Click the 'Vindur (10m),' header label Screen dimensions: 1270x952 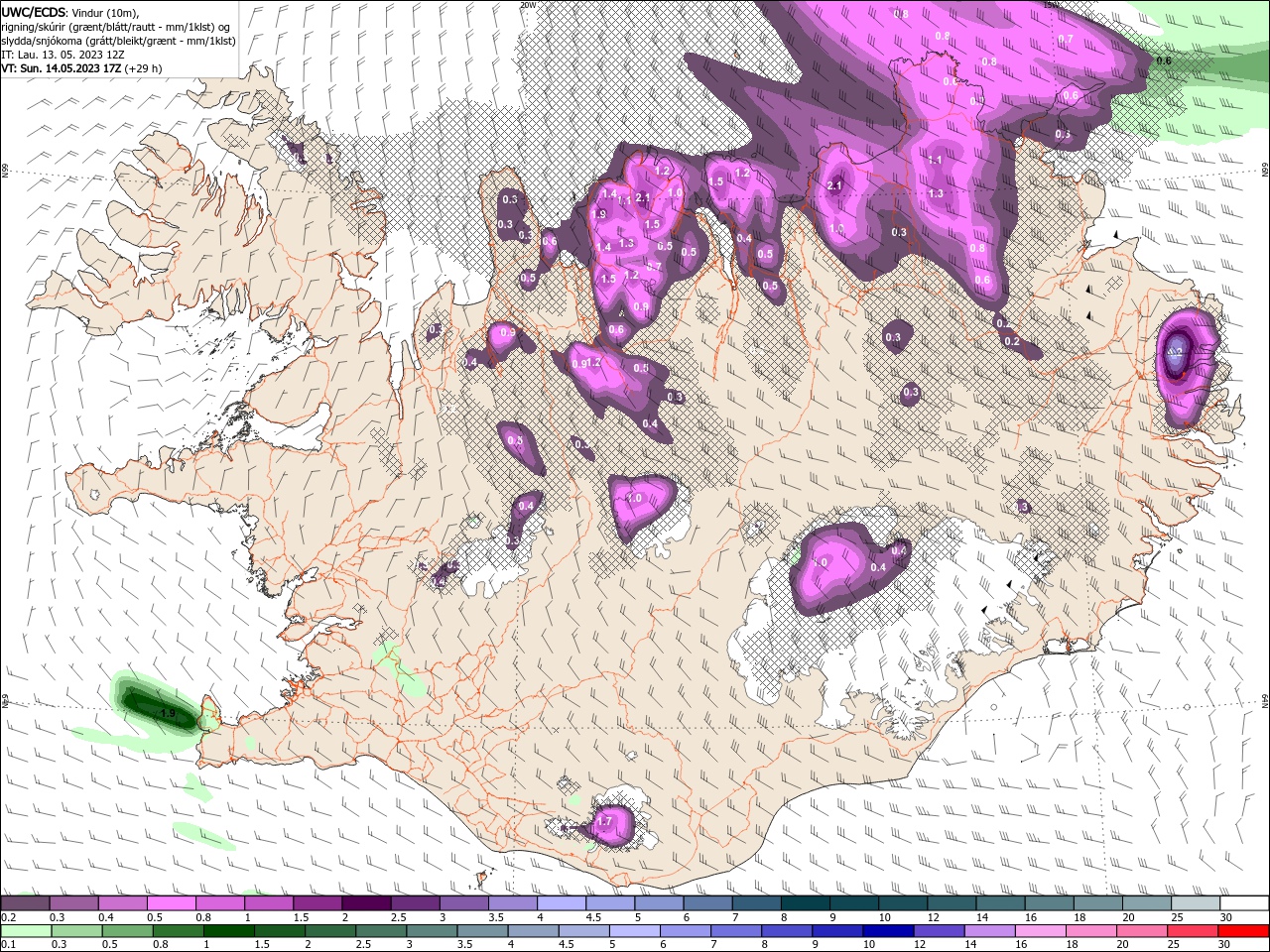pyautogui.click(x=106, y=12)
